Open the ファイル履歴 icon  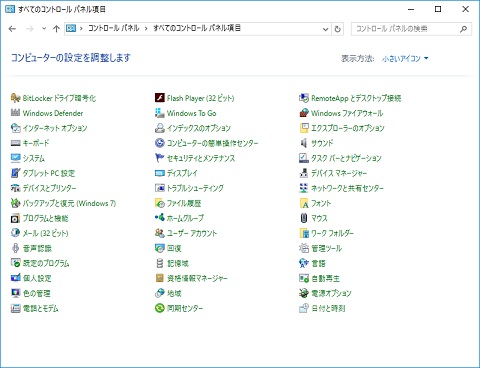pos(160,203)
